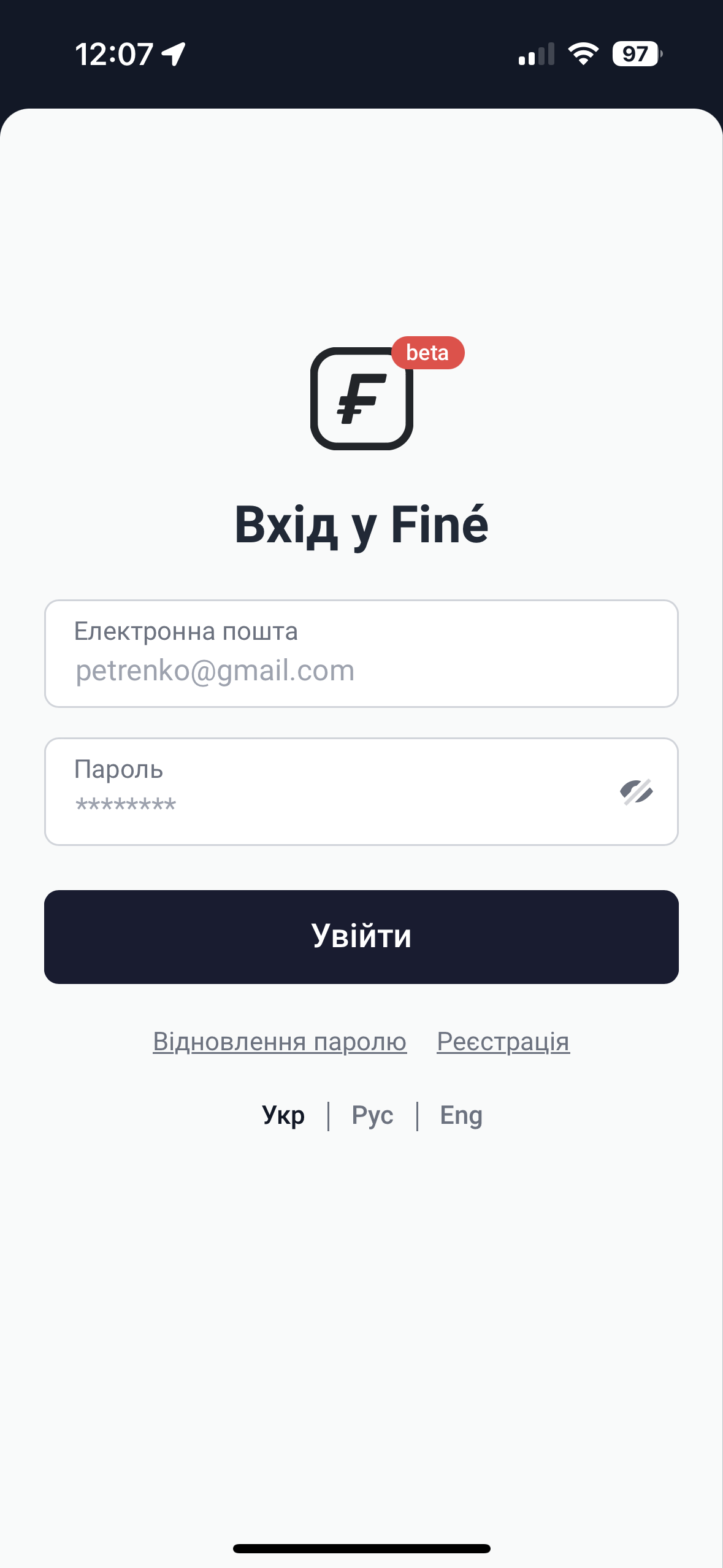Tap the cellular signal bars icon

pyautogui.click(x=536, y=54)
